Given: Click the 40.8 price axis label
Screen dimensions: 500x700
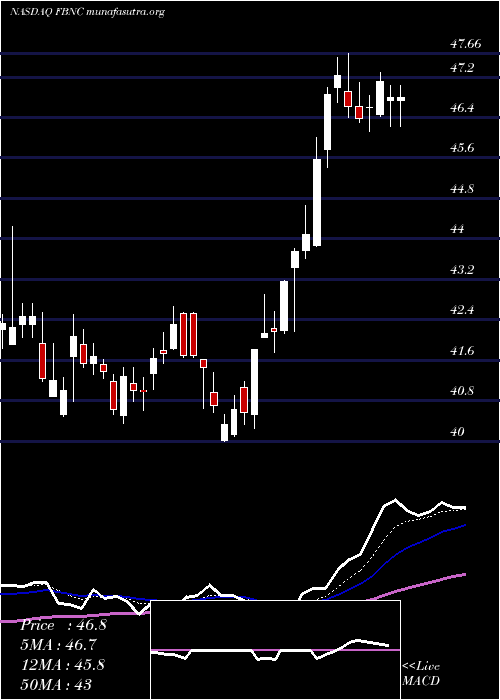Looking at the screenshot, I should pyautogui.click(x=463, y=391).
